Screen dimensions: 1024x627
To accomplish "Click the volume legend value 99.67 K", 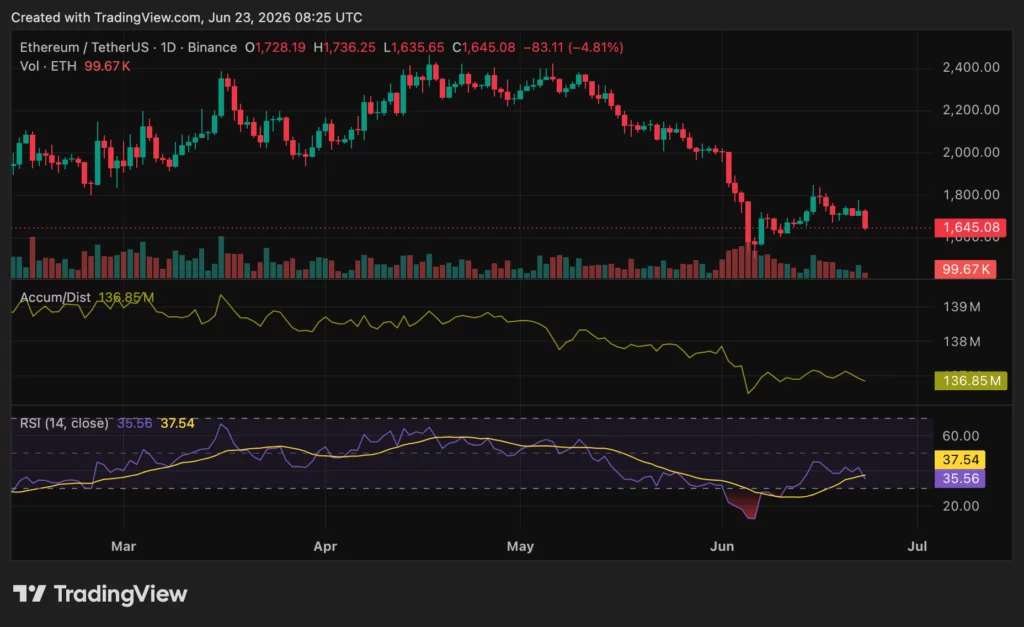I will coord(107,66).
